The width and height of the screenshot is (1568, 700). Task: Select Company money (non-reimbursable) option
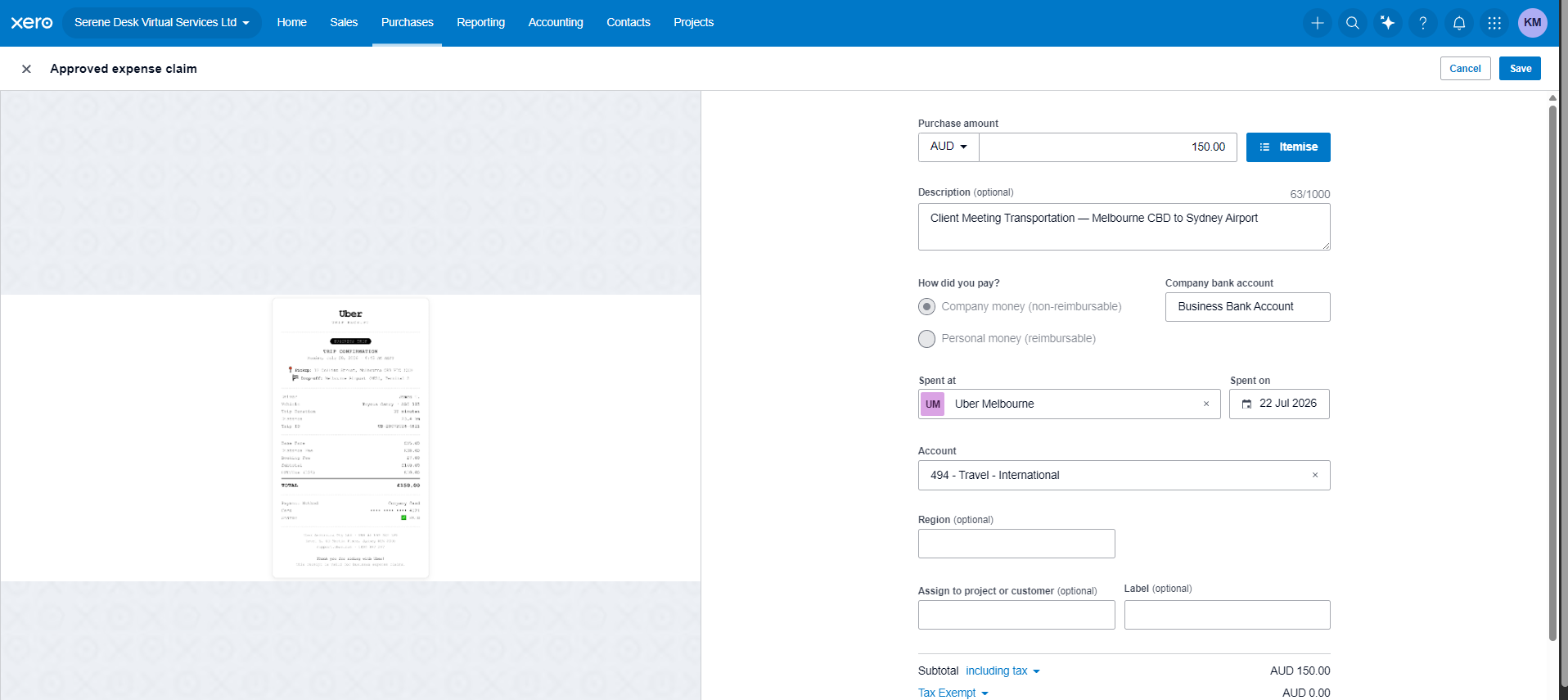coord(926,306)
